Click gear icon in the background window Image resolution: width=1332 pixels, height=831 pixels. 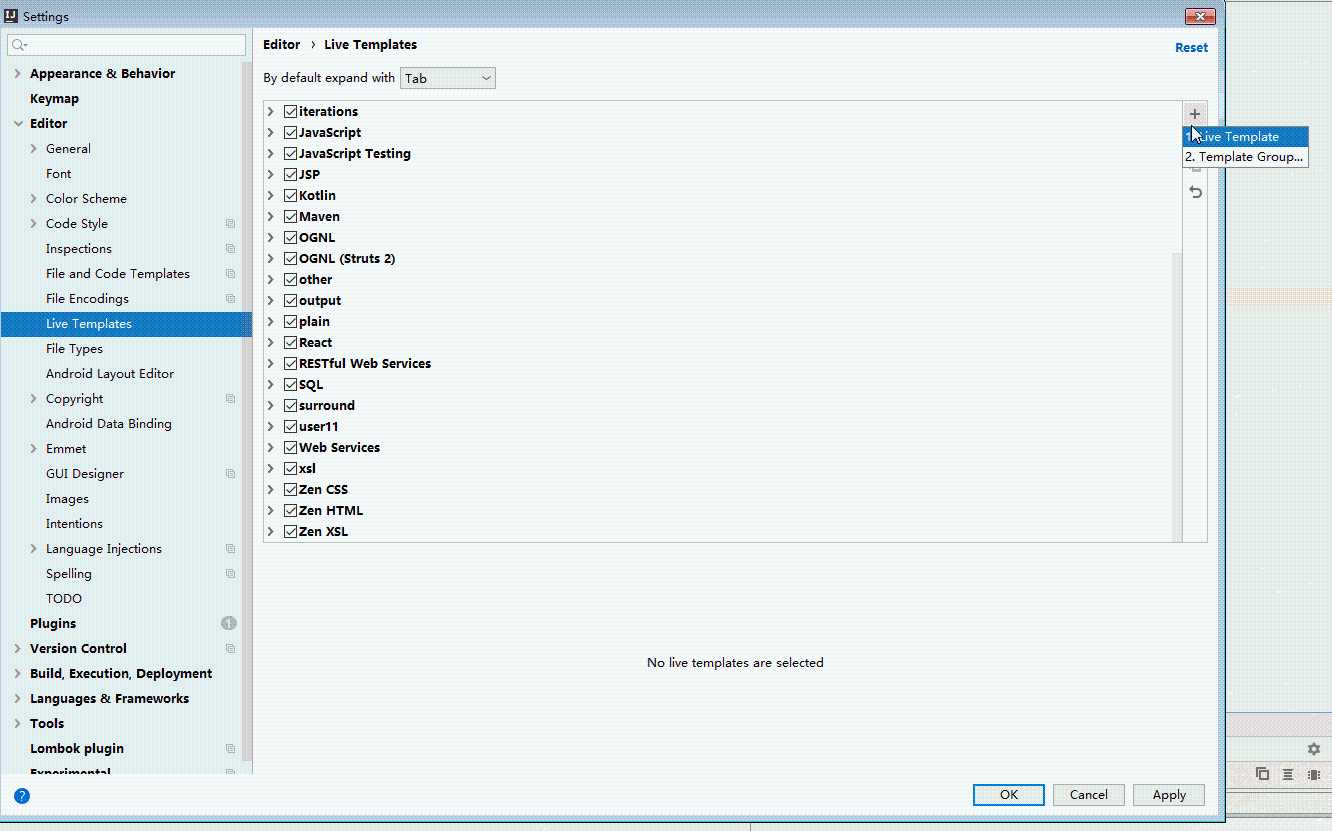click(1314, 749)
